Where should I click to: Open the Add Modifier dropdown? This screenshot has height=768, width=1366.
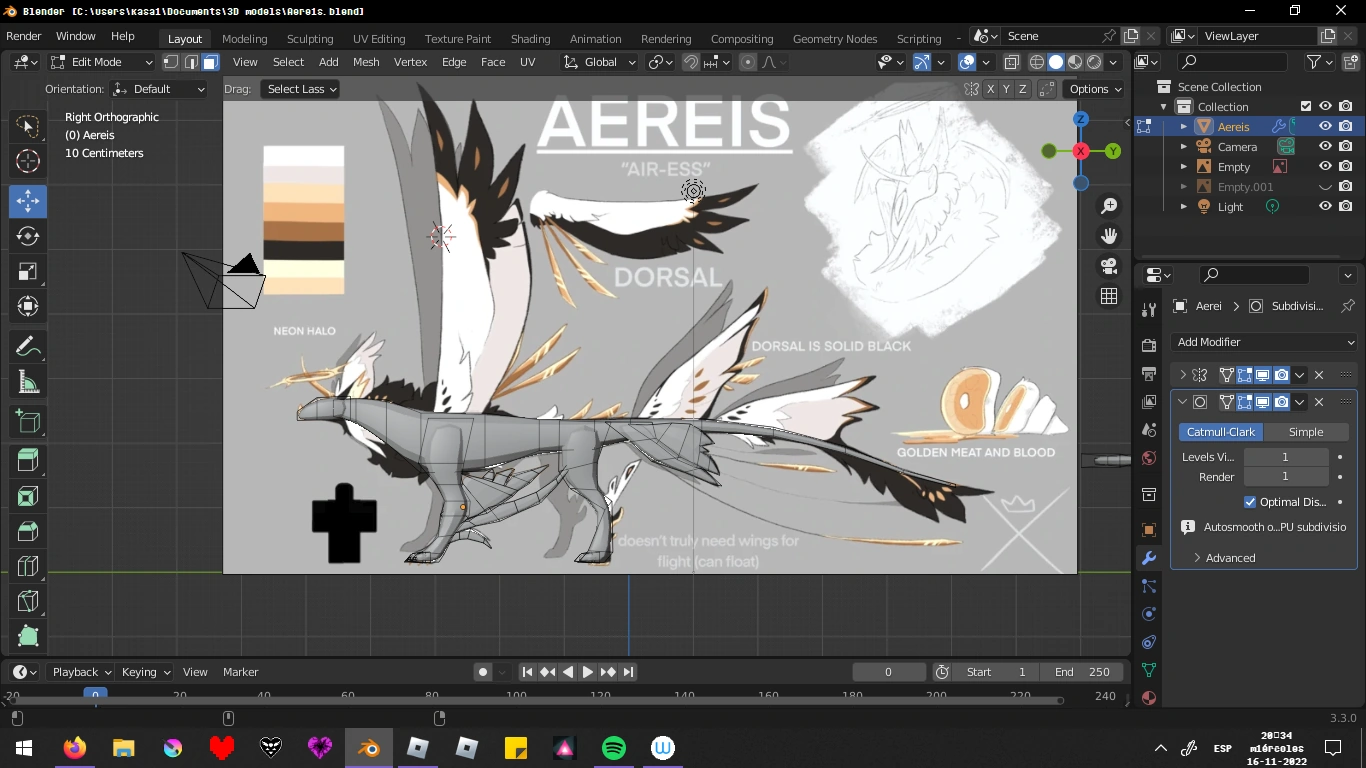(1263, 341)
